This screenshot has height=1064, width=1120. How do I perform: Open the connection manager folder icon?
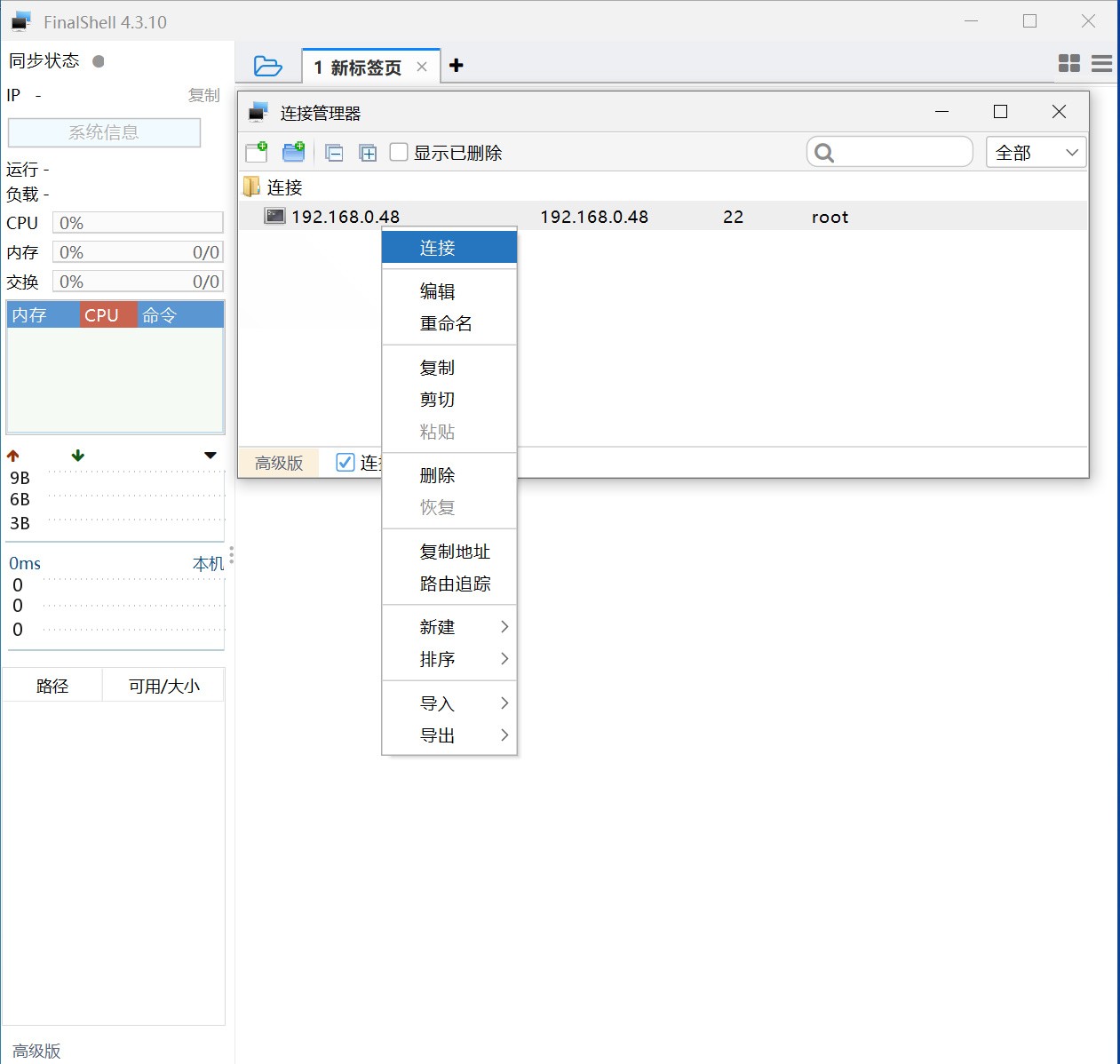(x=267, y=67)
